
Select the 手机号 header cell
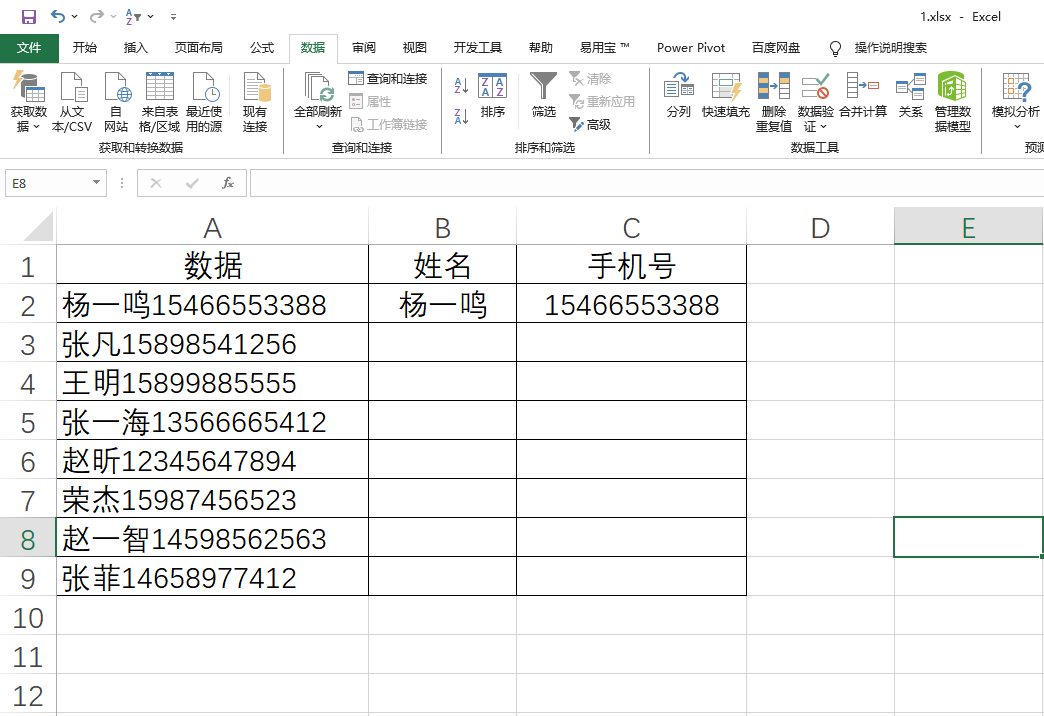click(631, 265)
